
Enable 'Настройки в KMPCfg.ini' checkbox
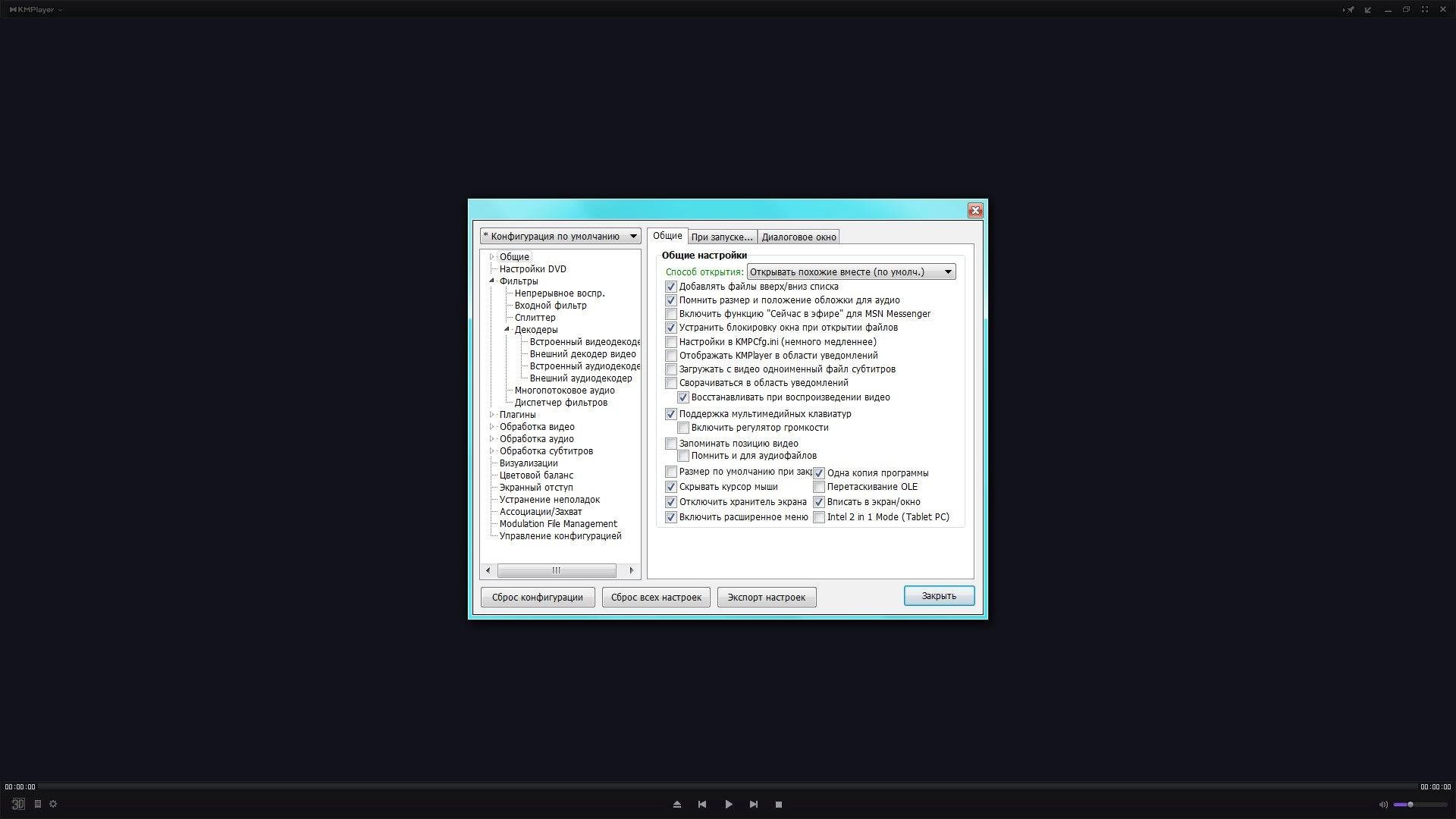(x=670, y=342)
